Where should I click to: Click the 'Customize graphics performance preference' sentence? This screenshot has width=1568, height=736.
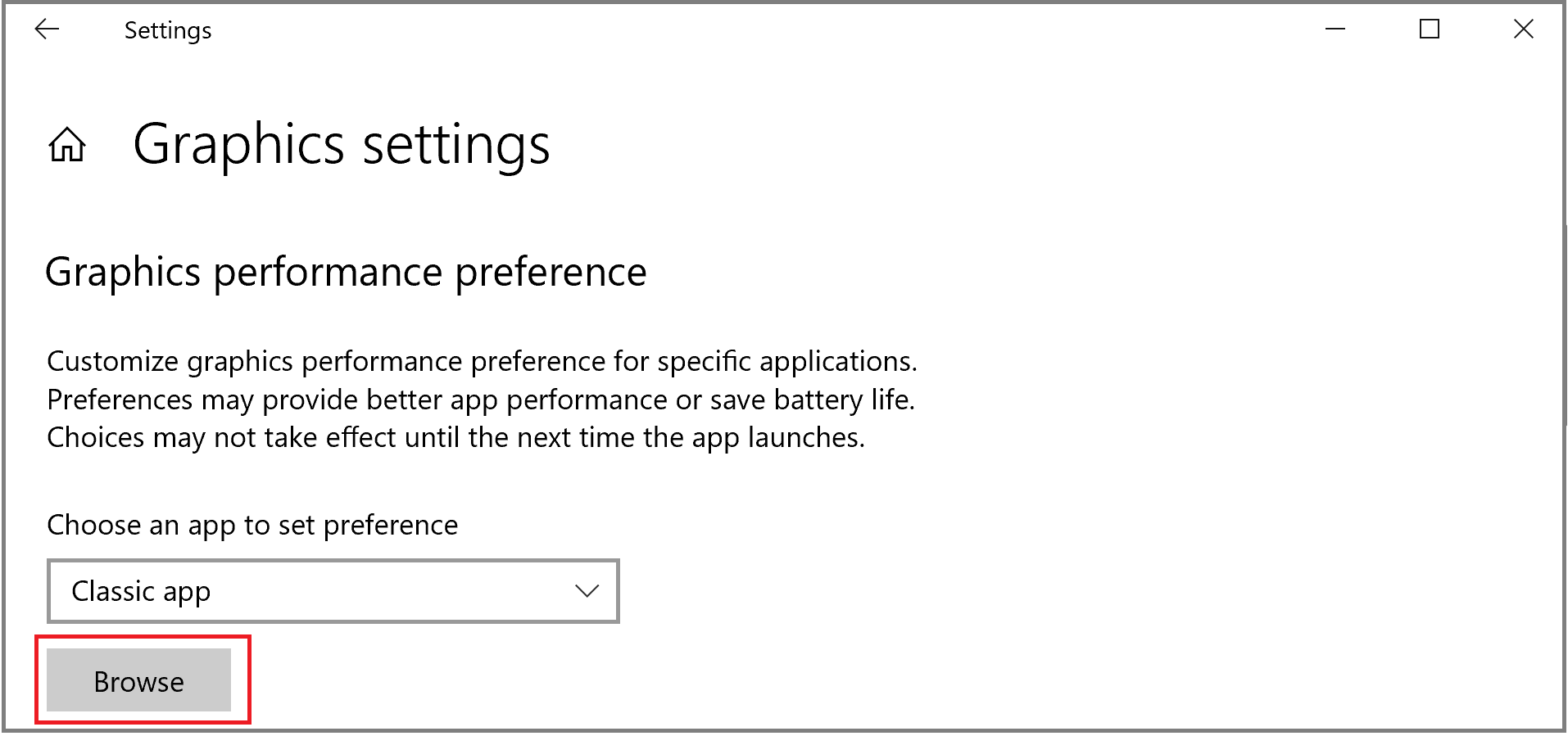tap(482, 361)
